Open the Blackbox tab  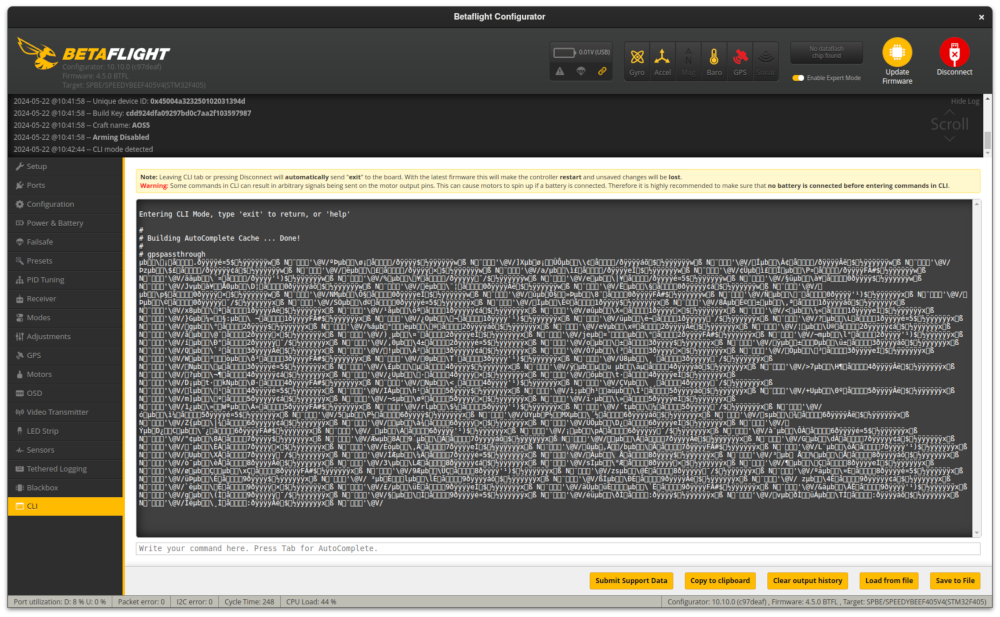pyautogui.click(x=65, y=487)
